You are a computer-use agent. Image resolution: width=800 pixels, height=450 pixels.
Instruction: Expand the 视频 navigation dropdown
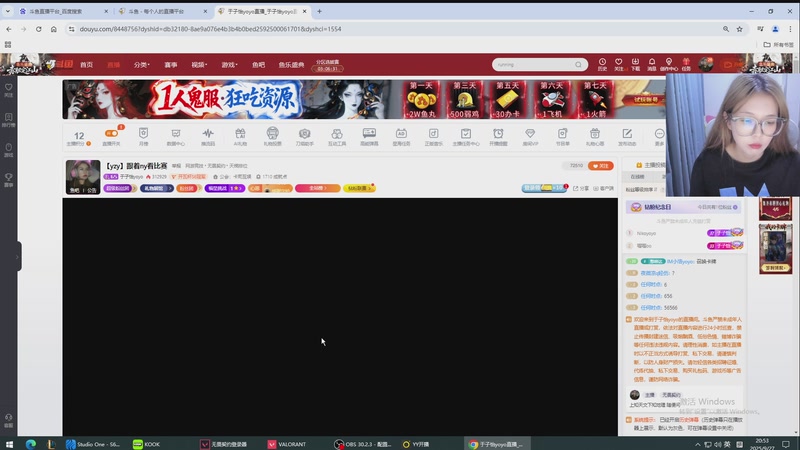[x=199, y=65]
